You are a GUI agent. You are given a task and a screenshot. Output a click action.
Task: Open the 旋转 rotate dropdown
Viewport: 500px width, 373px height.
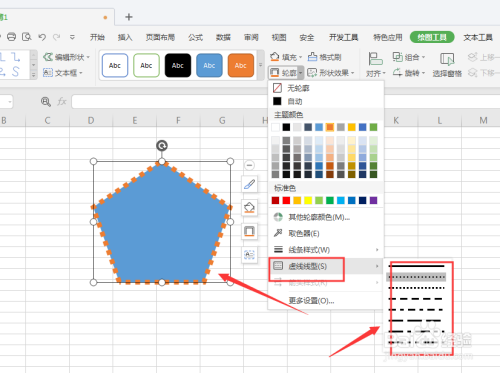point(409,73)
